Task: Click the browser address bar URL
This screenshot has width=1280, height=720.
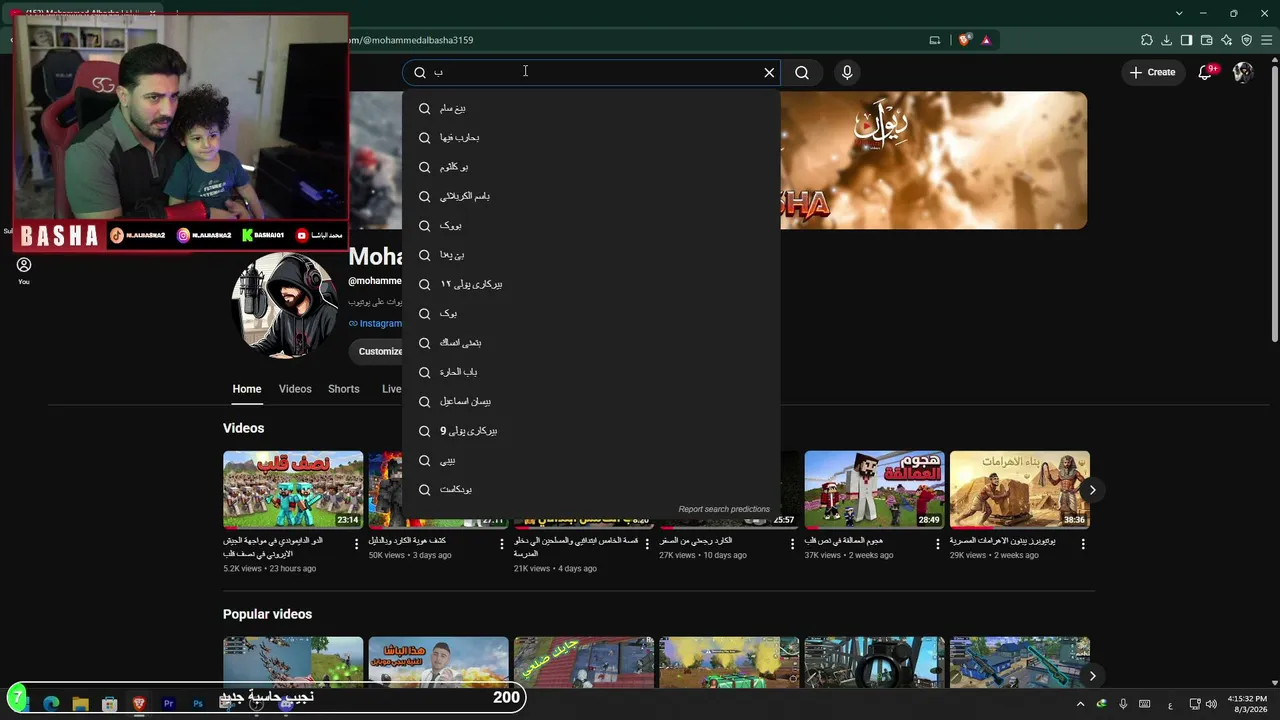Action: tap(410, 40)
